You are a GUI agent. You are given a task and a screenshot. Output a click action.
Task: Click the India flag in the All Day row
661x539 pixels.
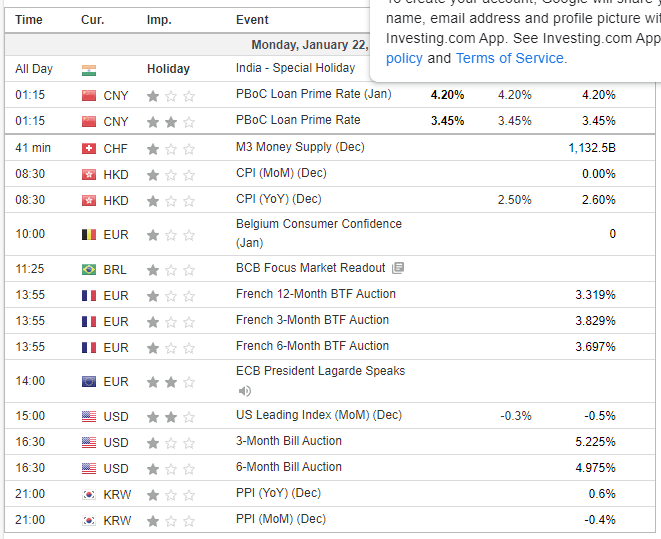point(89,69)
